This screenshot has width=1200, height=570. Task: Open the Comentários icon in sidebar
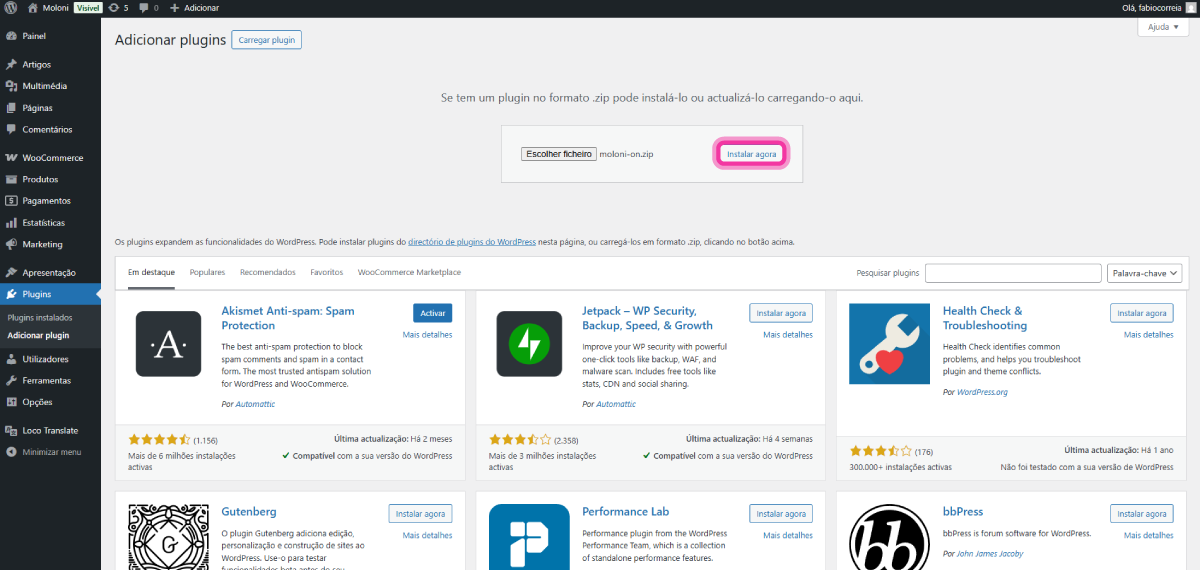(x=11, y=129)
